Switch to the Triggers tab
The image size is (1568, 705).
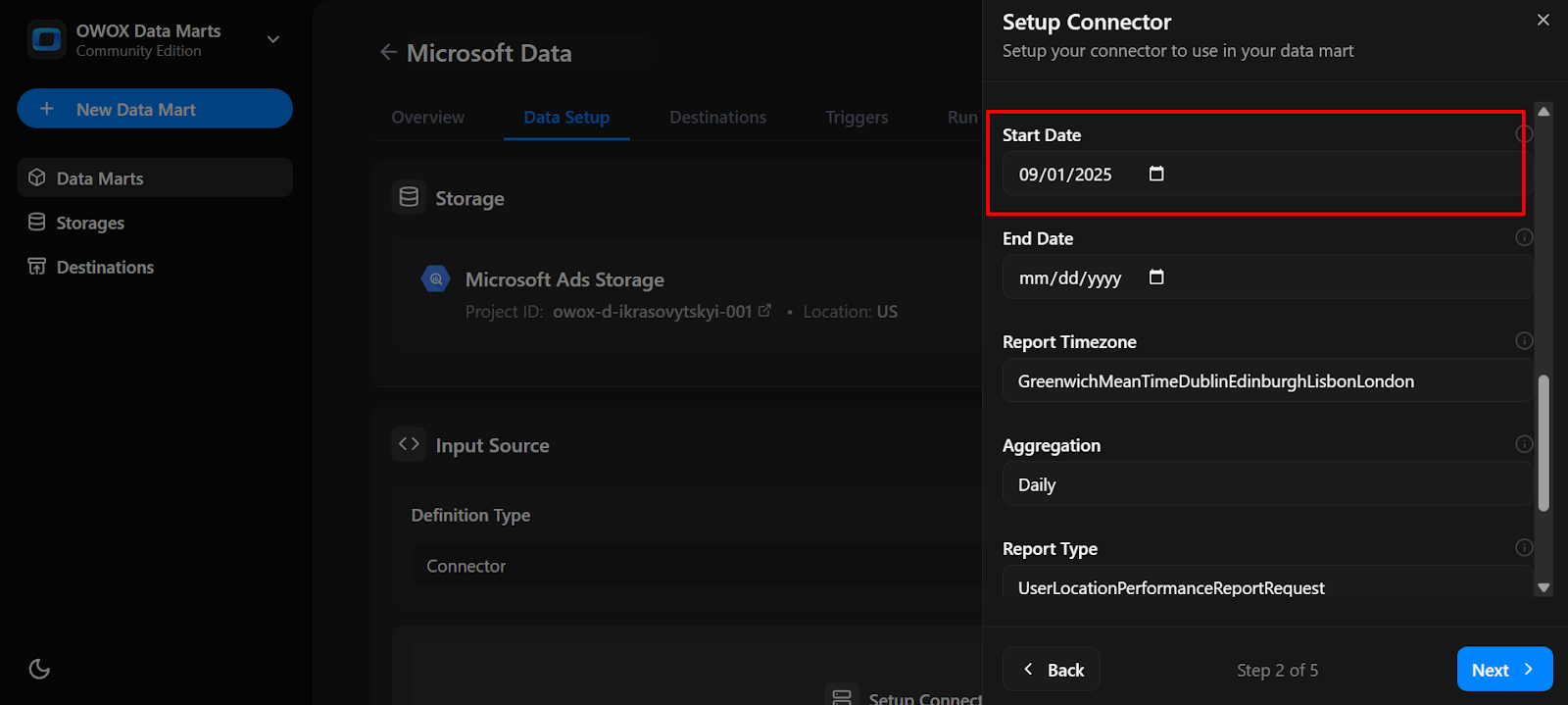857,118
